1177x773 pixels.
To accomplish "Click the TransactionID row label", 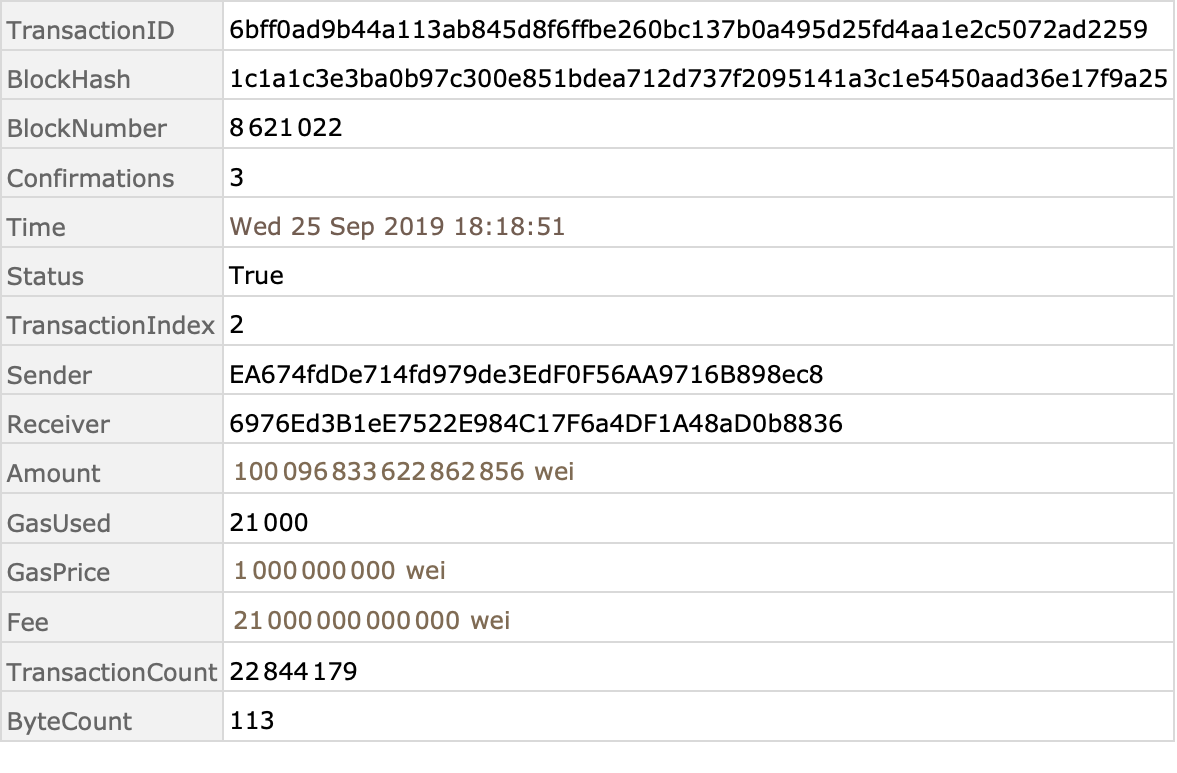I will tap(91, 31).
